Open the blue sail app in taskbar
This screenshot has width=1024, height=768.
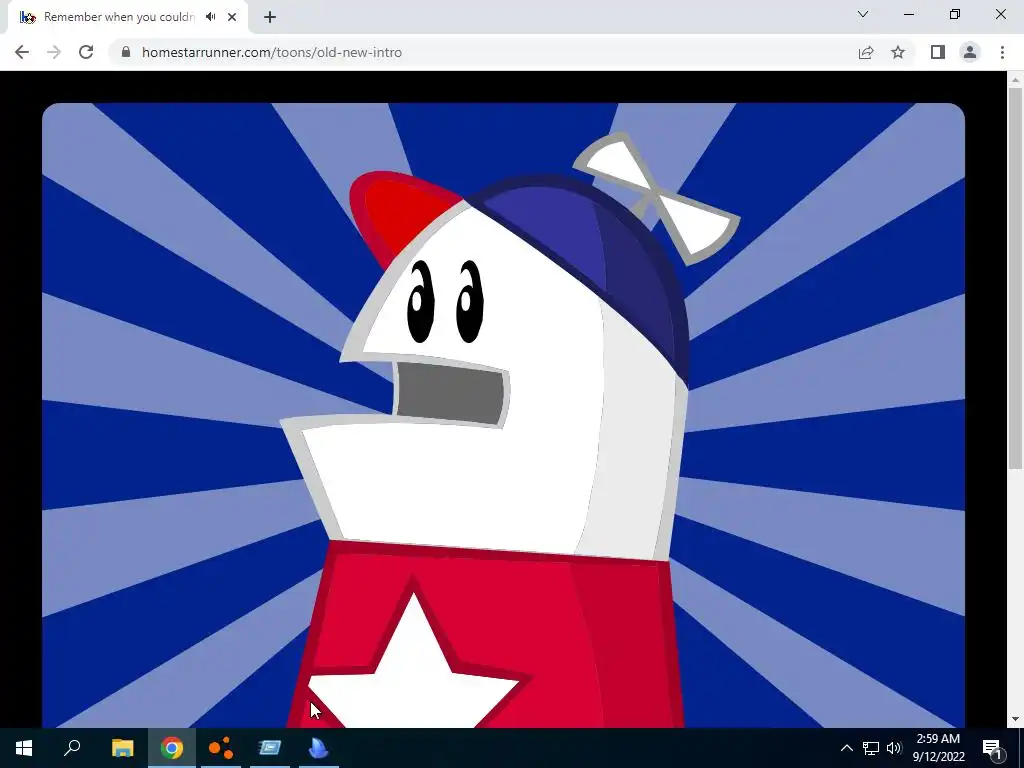point(319,748)
